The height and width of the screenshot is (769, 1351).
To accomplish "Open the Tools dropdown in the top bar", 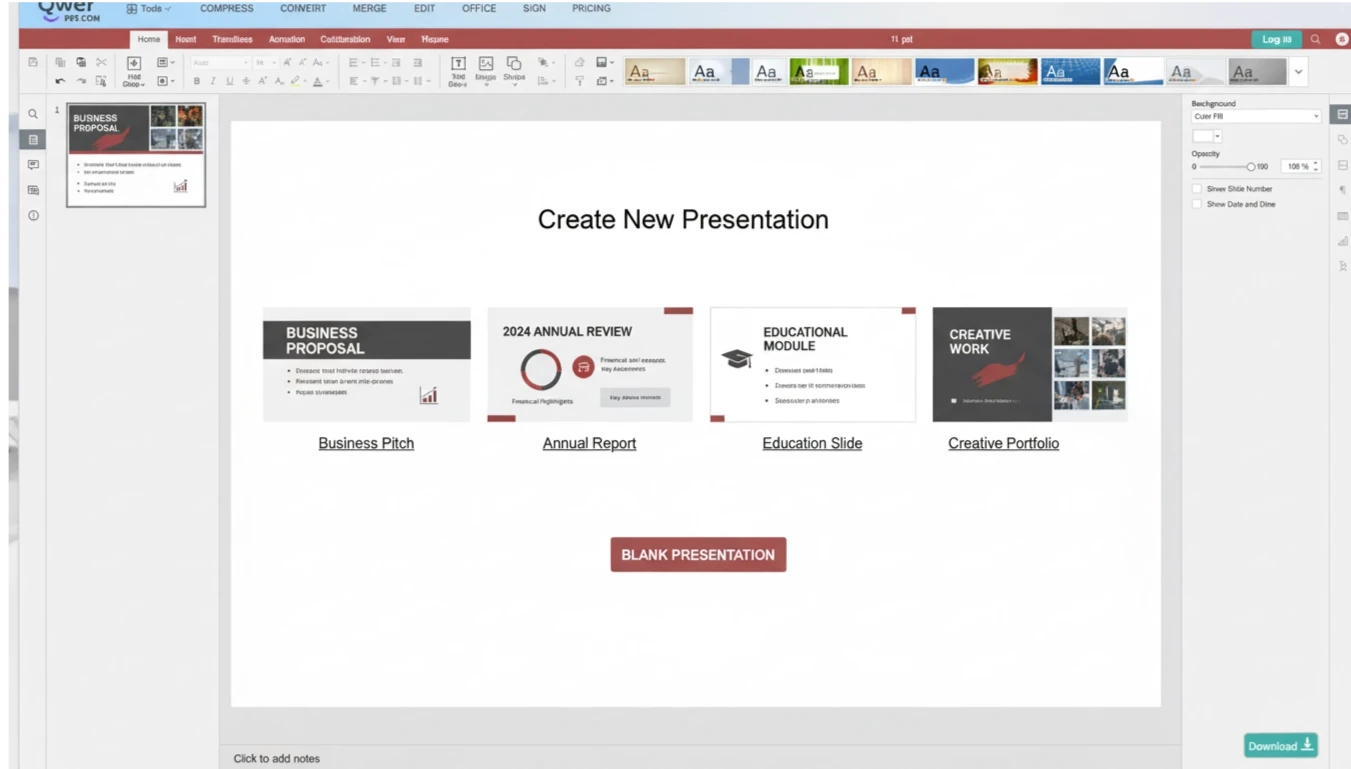I will pos(149,8).
